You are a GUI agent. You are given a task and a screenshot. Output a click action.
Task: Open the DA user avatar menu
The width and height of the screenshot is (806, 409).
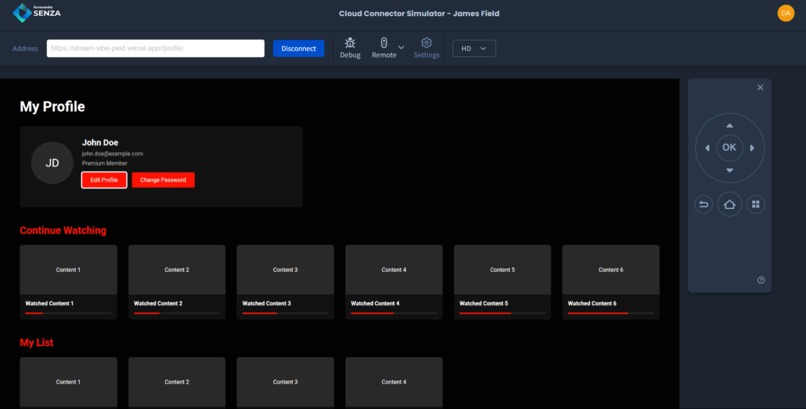coord(785,13)
